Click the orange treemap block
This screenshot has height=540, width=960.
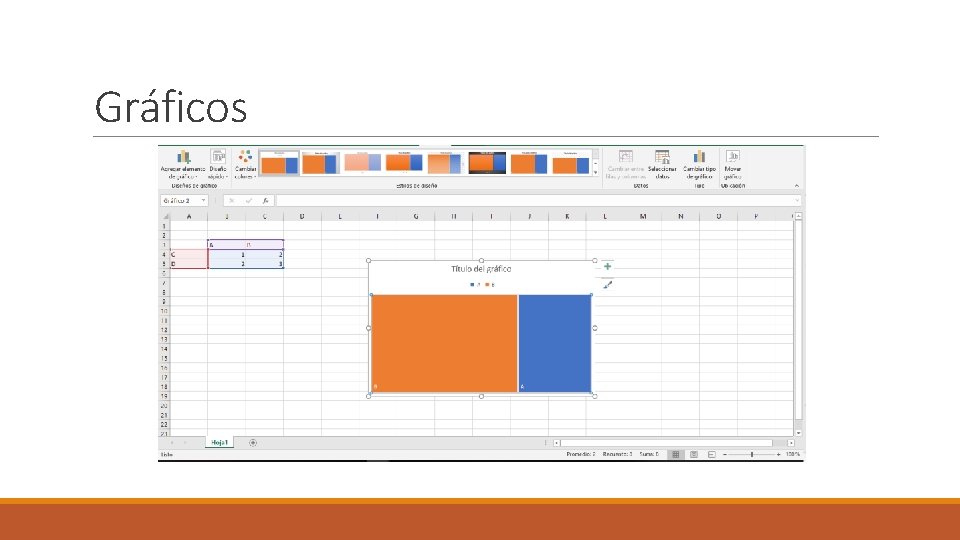coord(444,343)
